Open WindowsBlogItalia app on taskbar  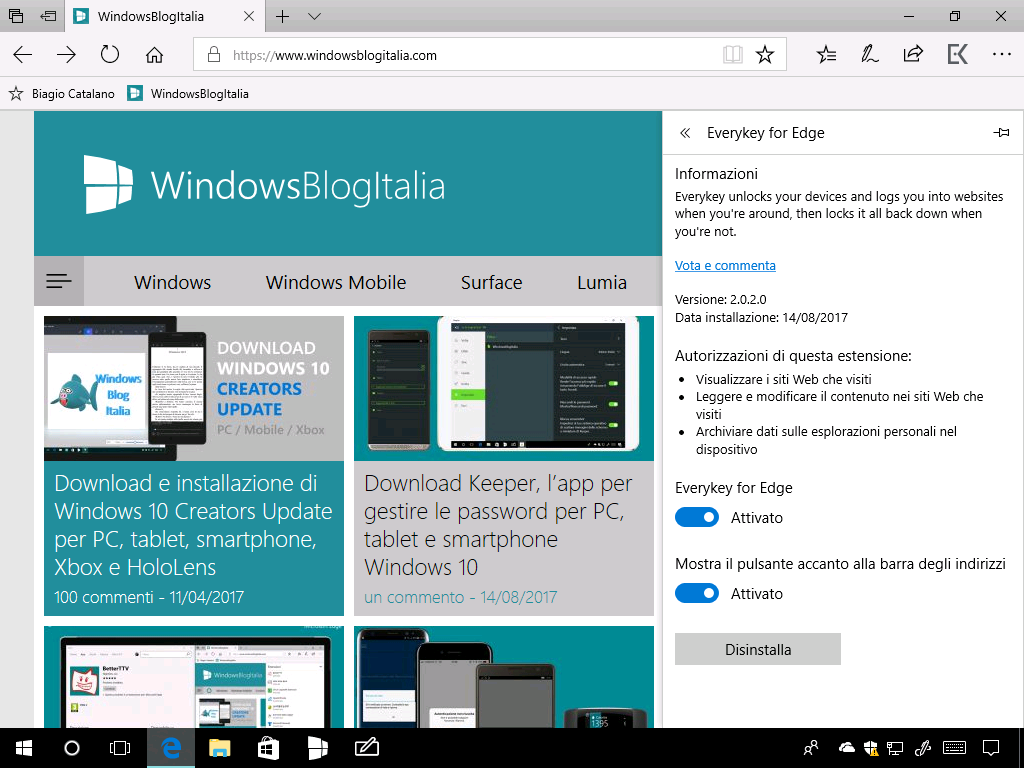pos(317,748)
